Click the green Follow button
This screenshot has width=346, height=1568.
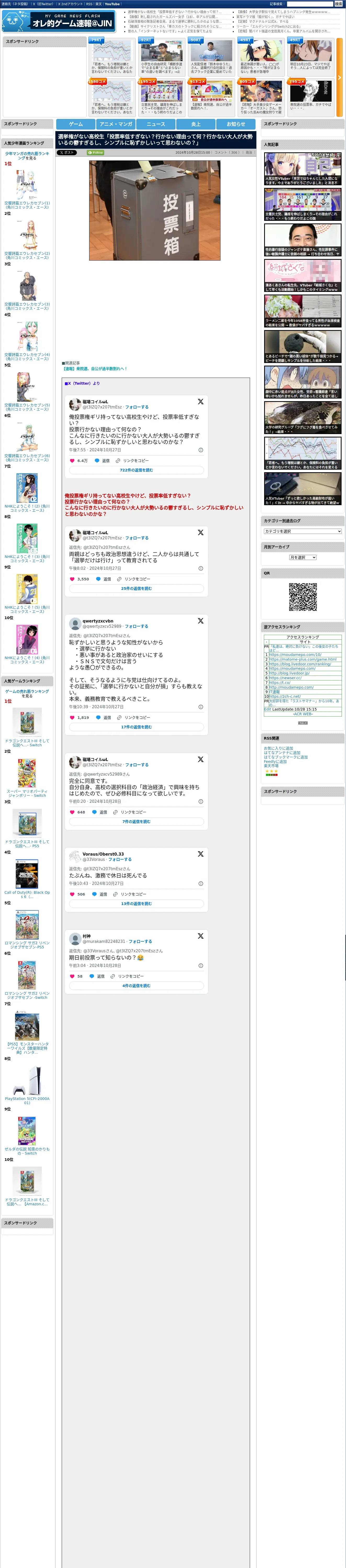pos(96,153)
